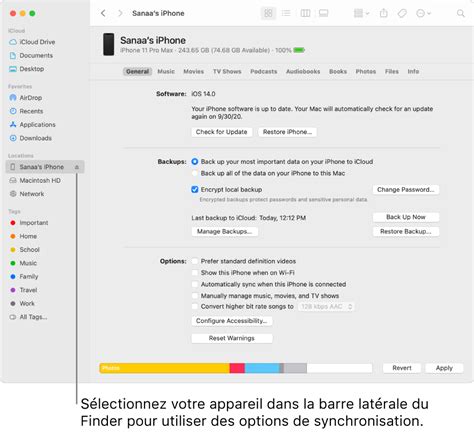Enable Show this iPhone when on Wi-Fi
Viewport: 474px width, 432px height.
[x=195, y=273]
